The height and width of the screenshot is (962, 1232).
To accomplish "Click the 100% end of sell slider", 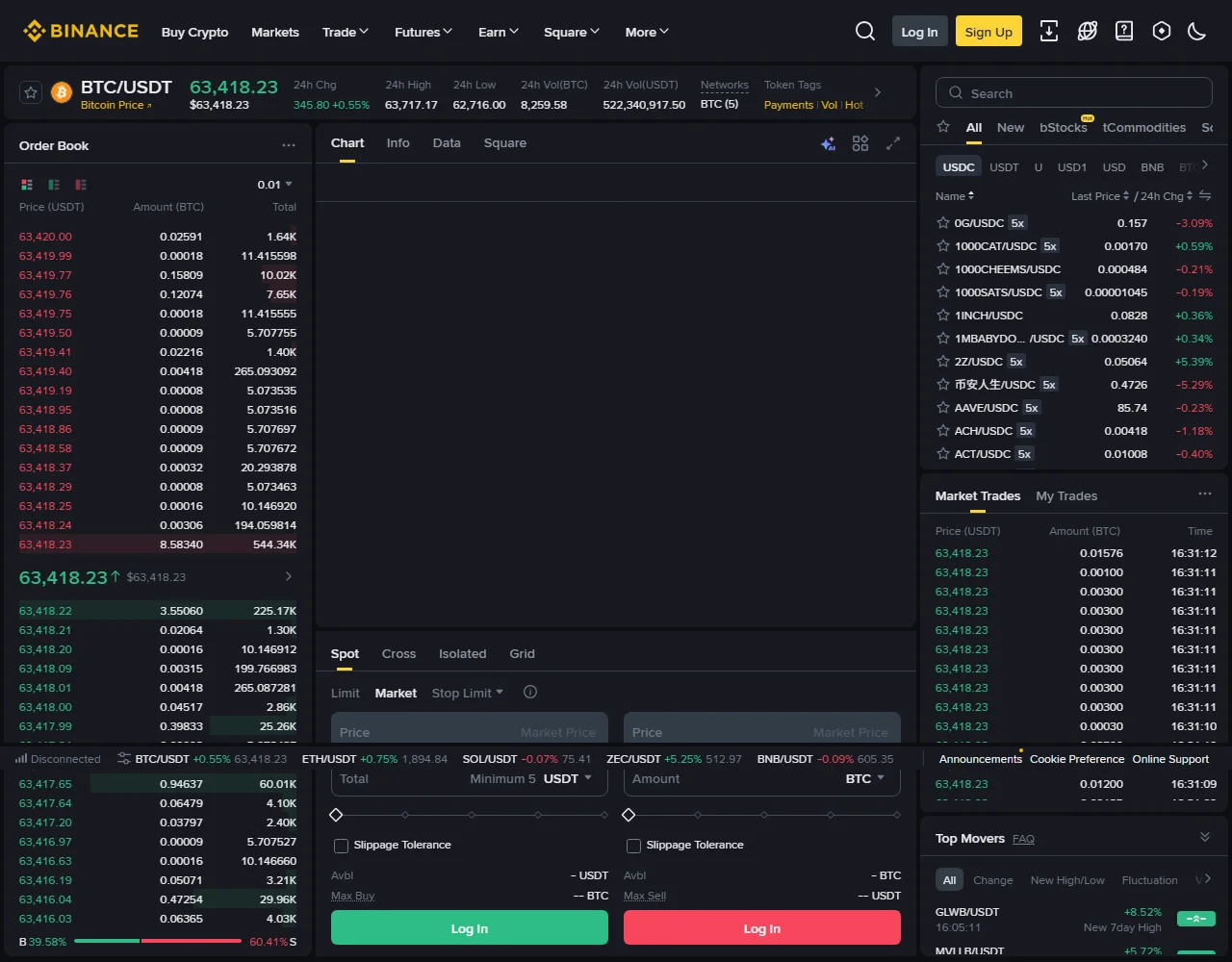I will point(897,815).
